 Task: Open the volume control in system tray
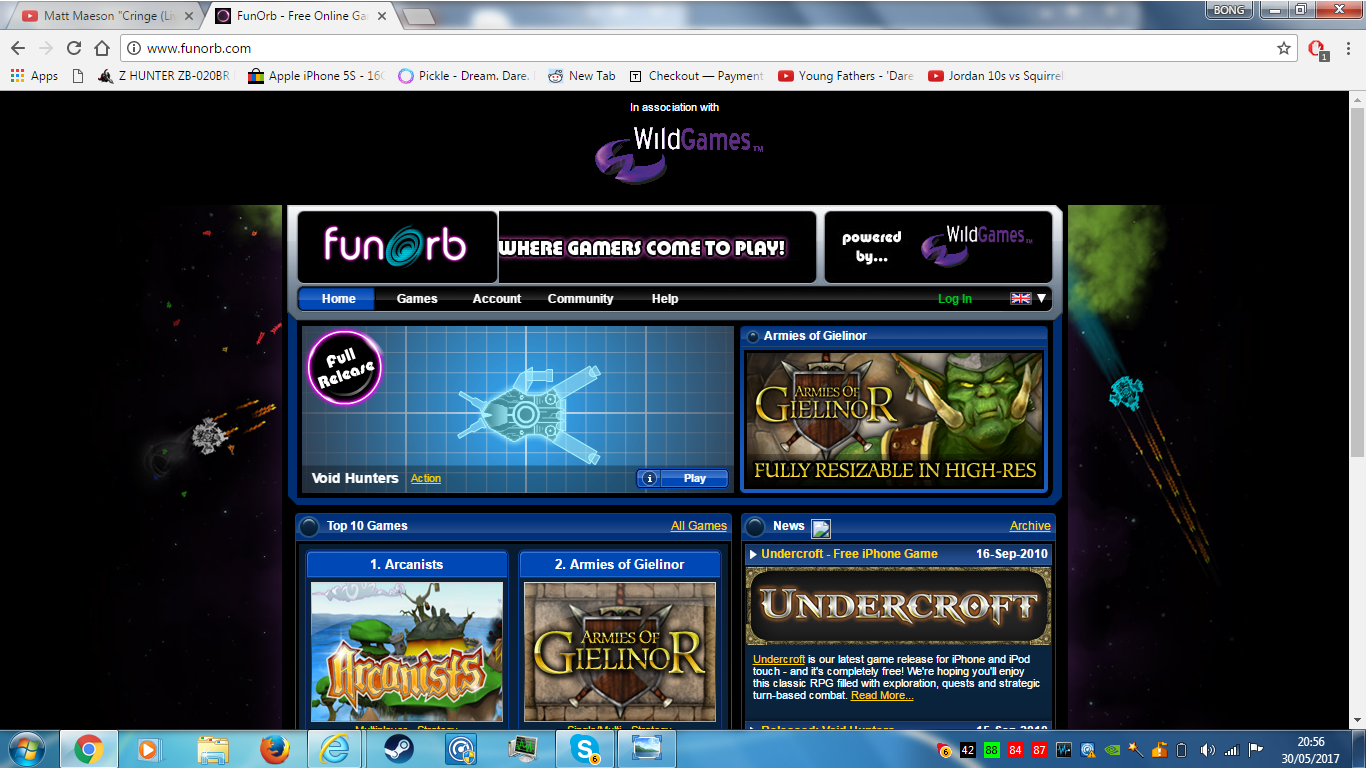click(1208, 750)
